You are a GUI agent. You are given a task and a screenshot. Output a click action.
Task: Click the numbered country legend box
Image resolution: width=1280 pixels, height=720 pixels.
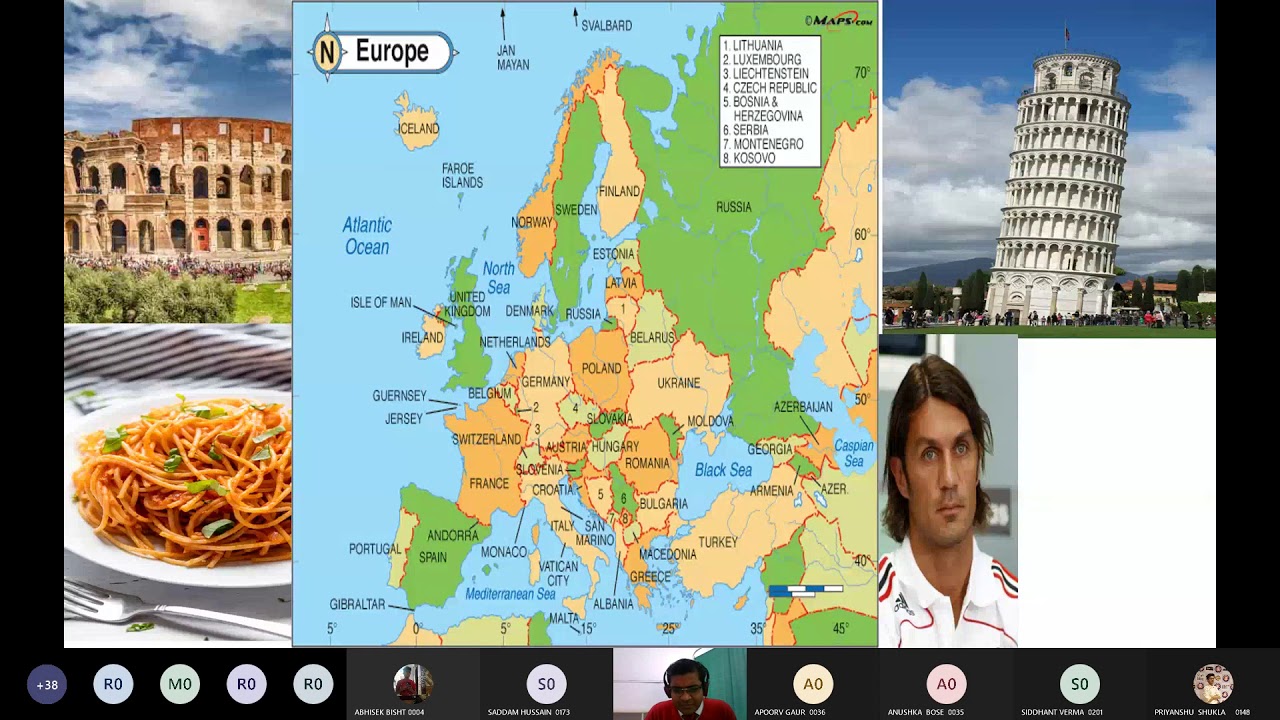coord(770,101)
